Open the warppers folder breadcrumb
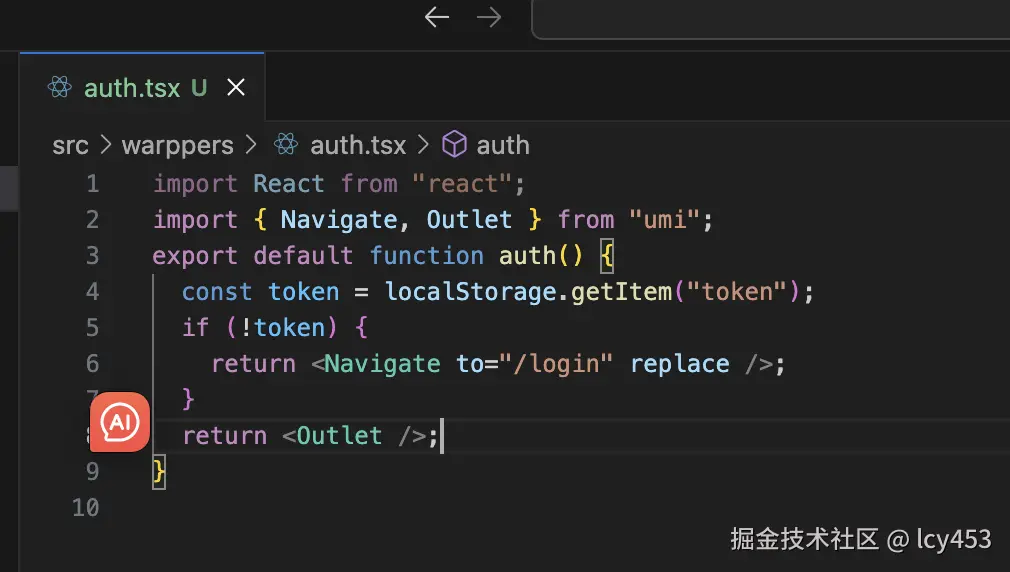Image resolution: width=1010 pixels, height=572 pixels. 177,145
